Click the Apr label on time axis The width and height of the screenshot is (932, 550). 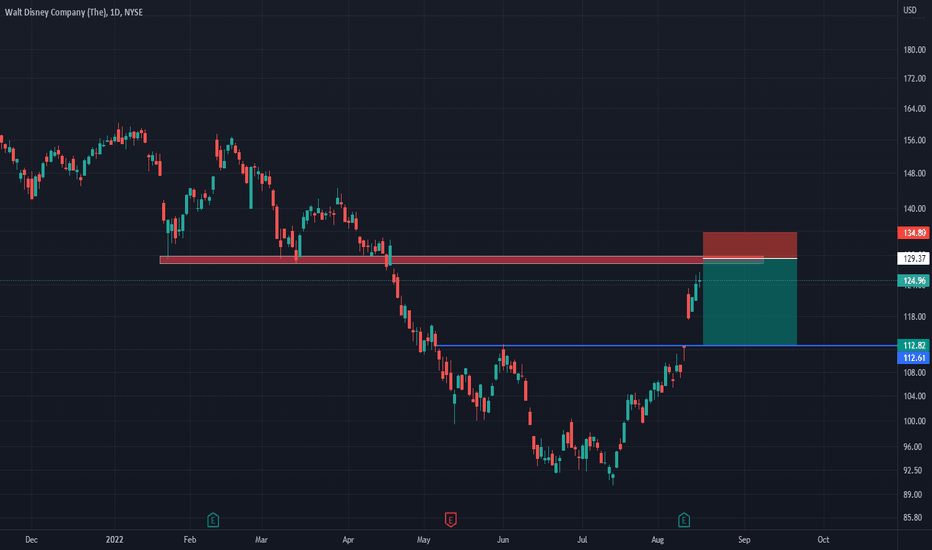348,540
